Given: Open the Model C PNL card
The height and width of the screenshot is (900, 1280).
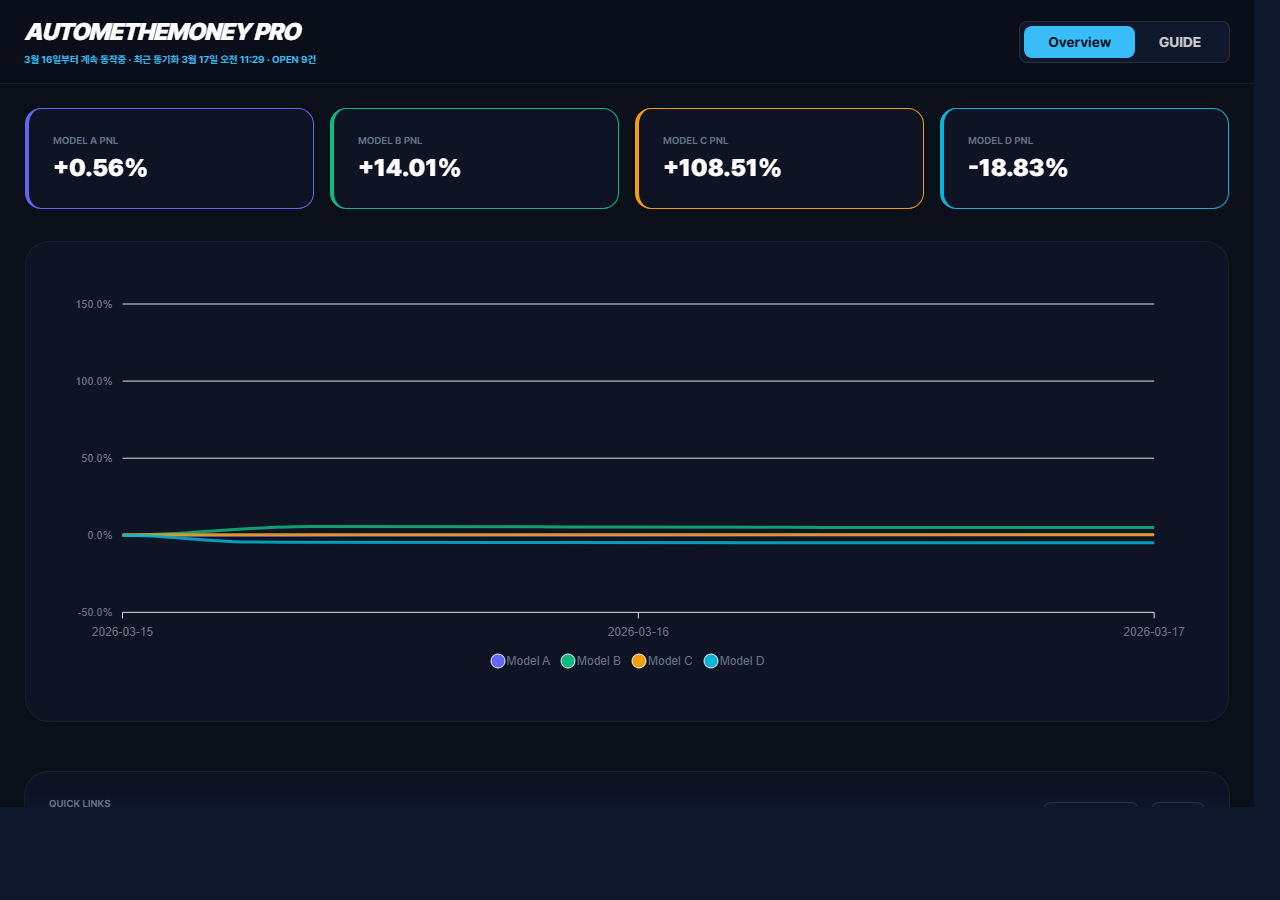Looking at the screenshot, I should pyautogui.click(x=780, y=159).
